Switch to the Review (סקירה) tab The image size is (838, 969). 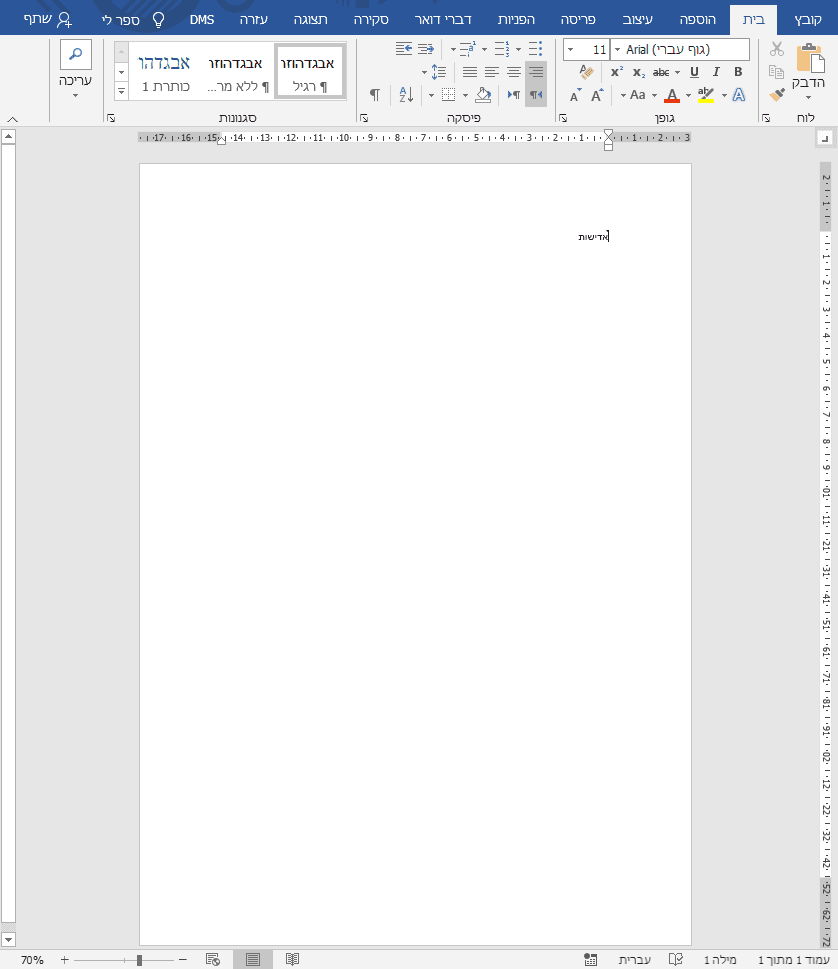click(x=371, y=20)
